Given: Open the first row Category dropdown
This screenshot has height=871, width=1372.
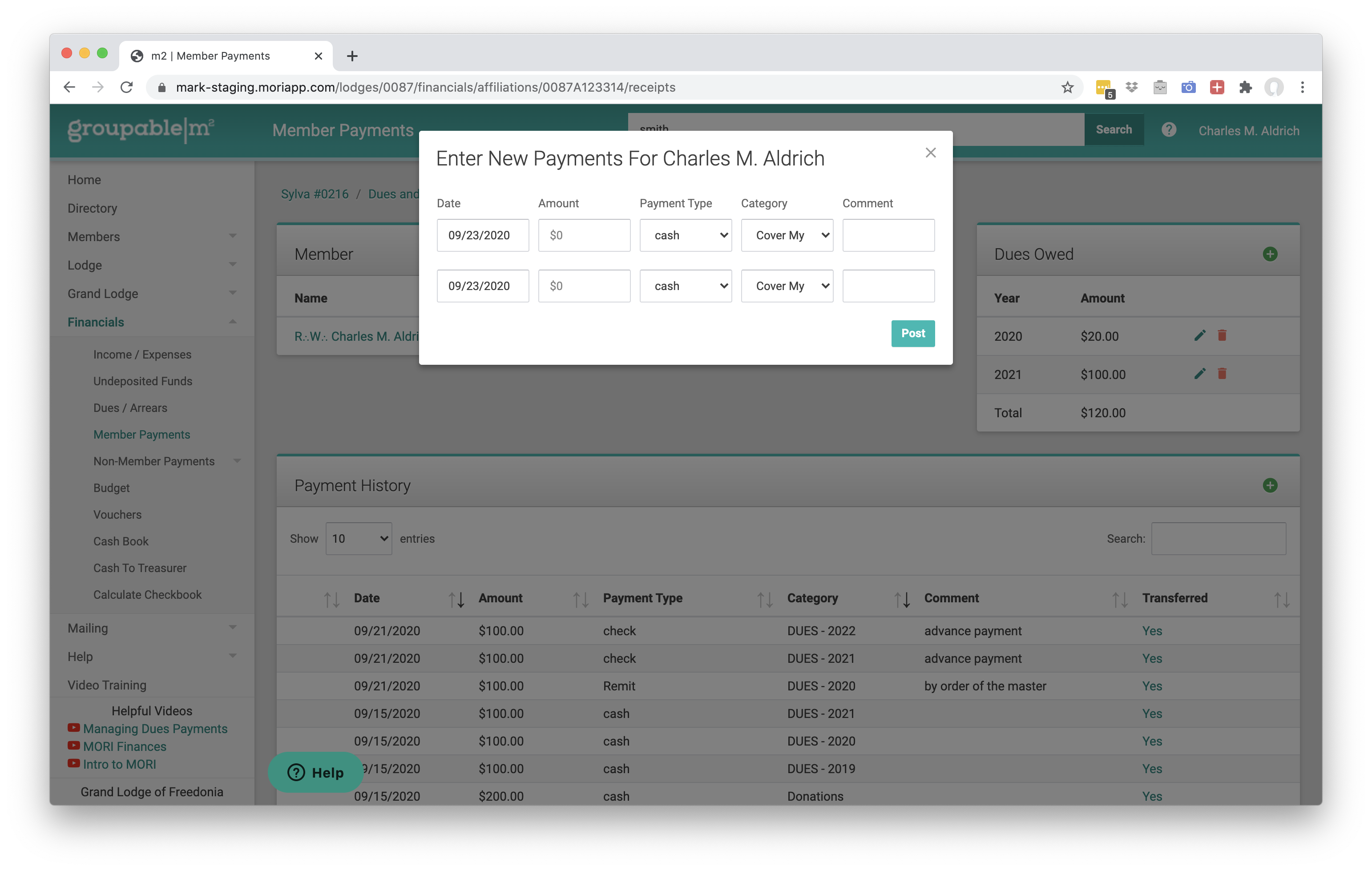Looking at the screenshot, I should click(787, 235).
